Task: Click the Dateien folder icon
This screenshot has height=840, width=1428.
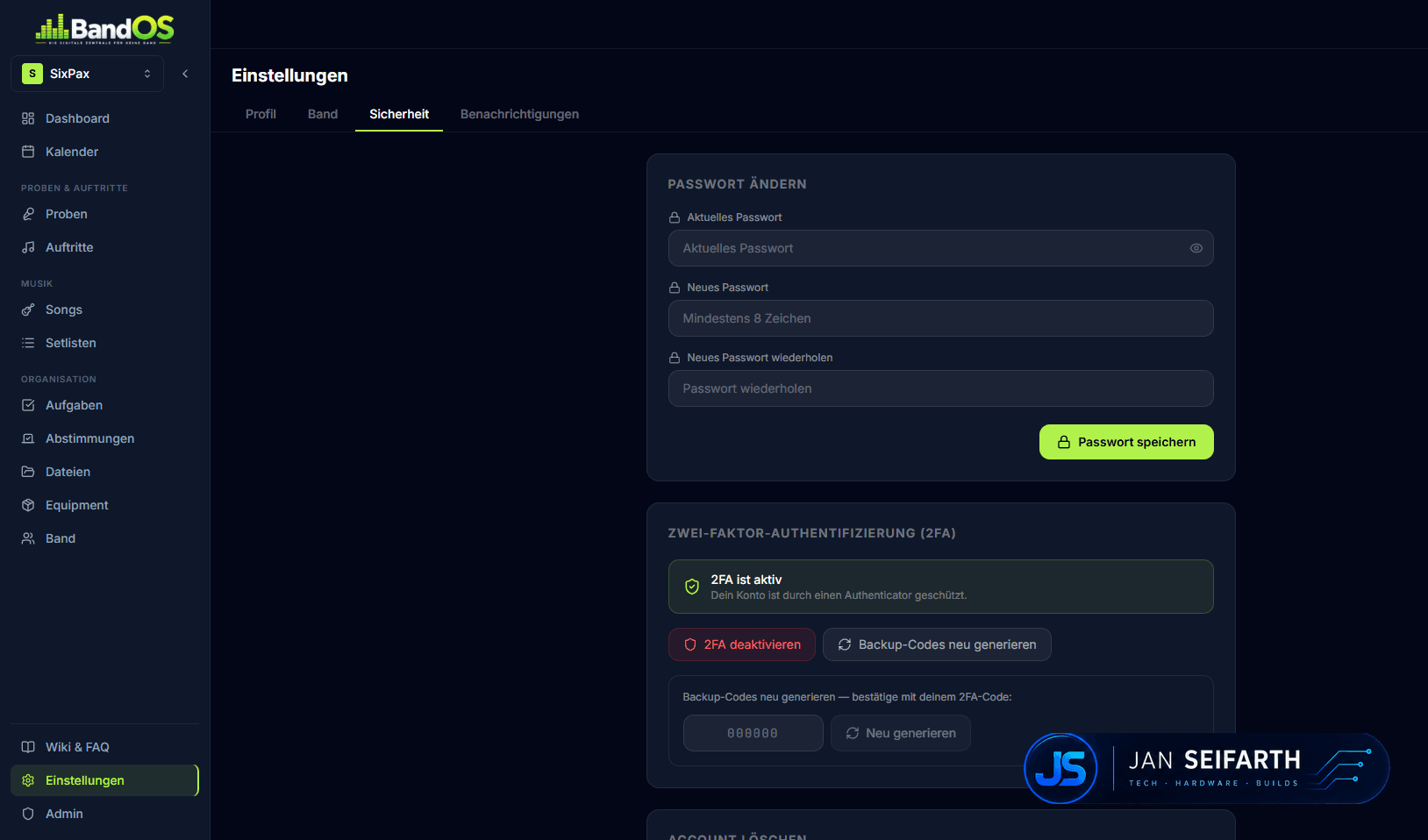Action: 28,472
